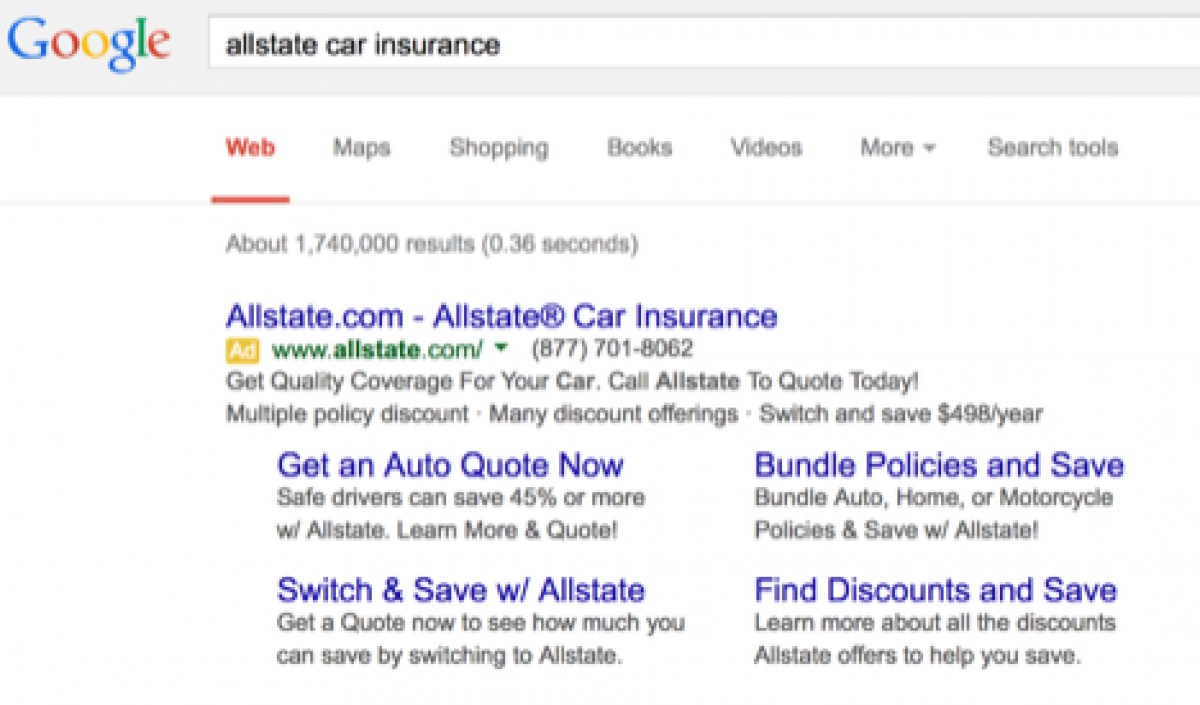1200x705 pixels.
Task: Click the www.allstate.com/ green URL
Action: (378, 350)
